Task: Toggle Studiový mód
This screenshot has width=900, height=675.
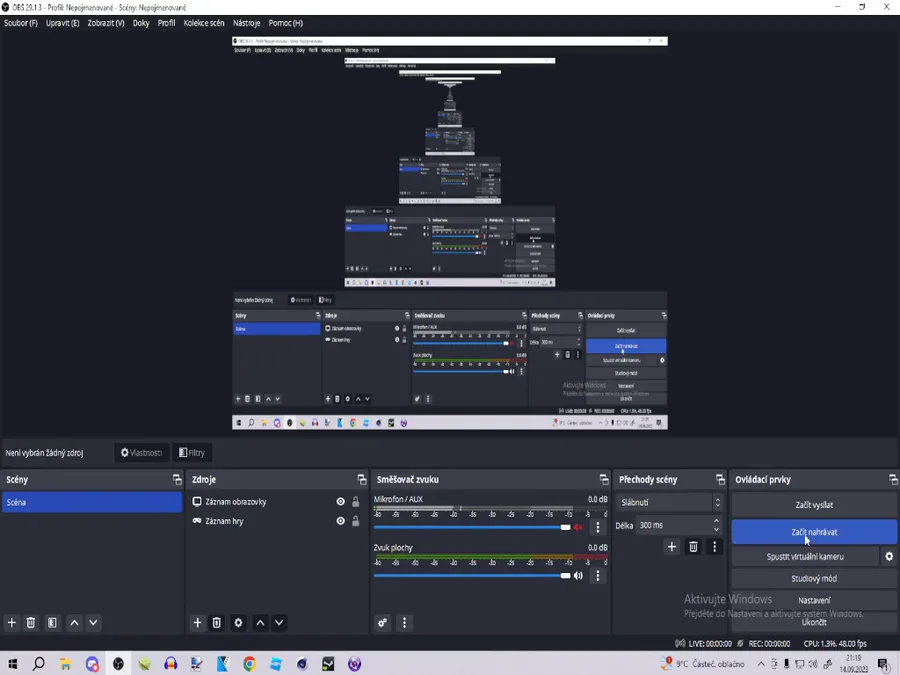Action: point(814,579)
